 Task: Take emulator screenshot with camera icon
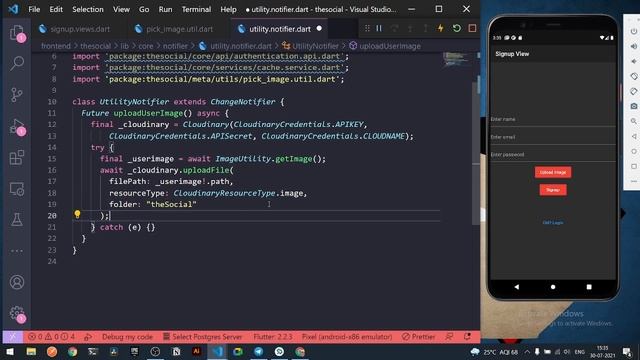[x=633, y=106]
